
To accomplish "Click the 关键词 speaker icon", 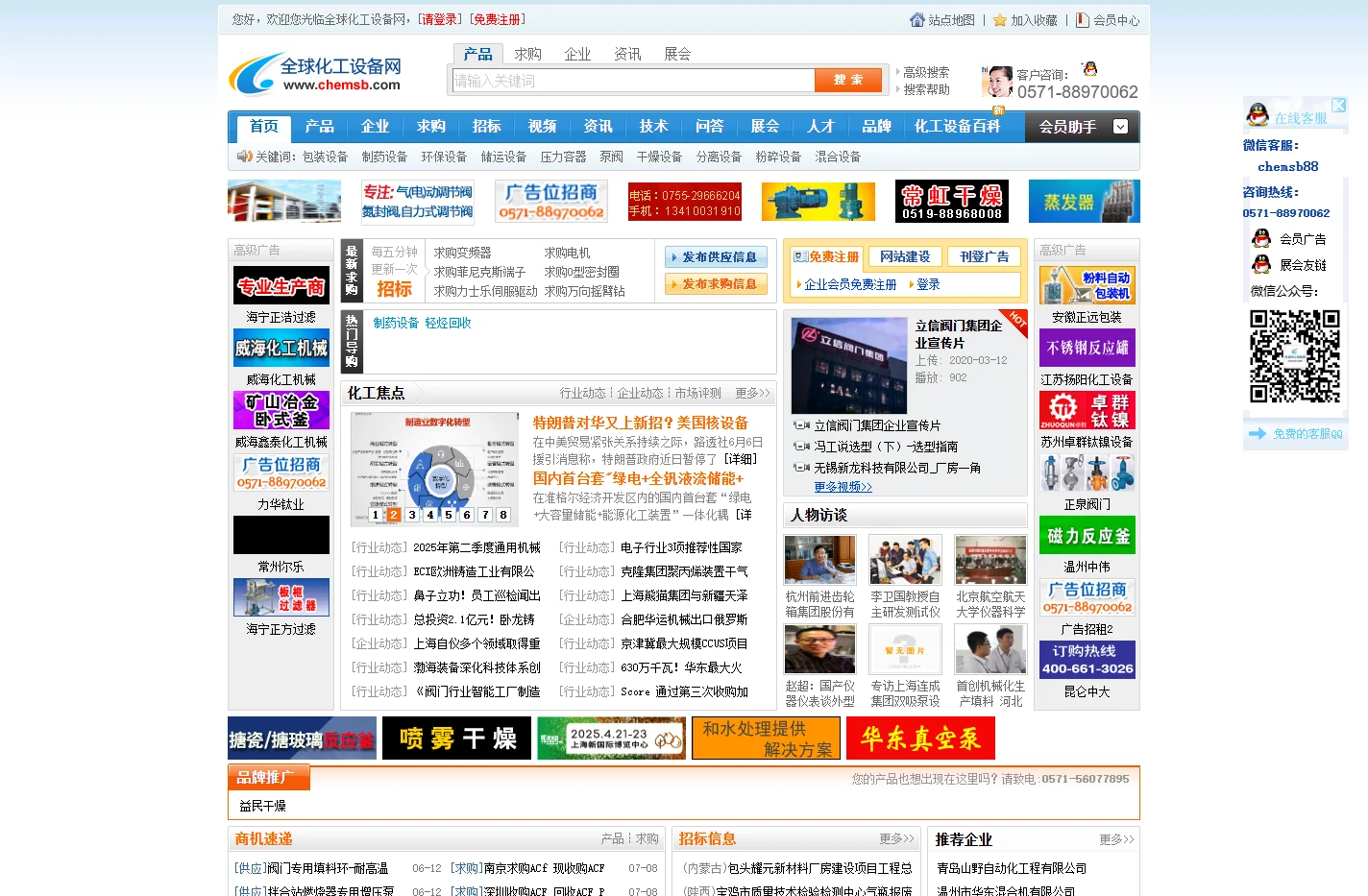I will pyautogui.click(x=244, y=157).
